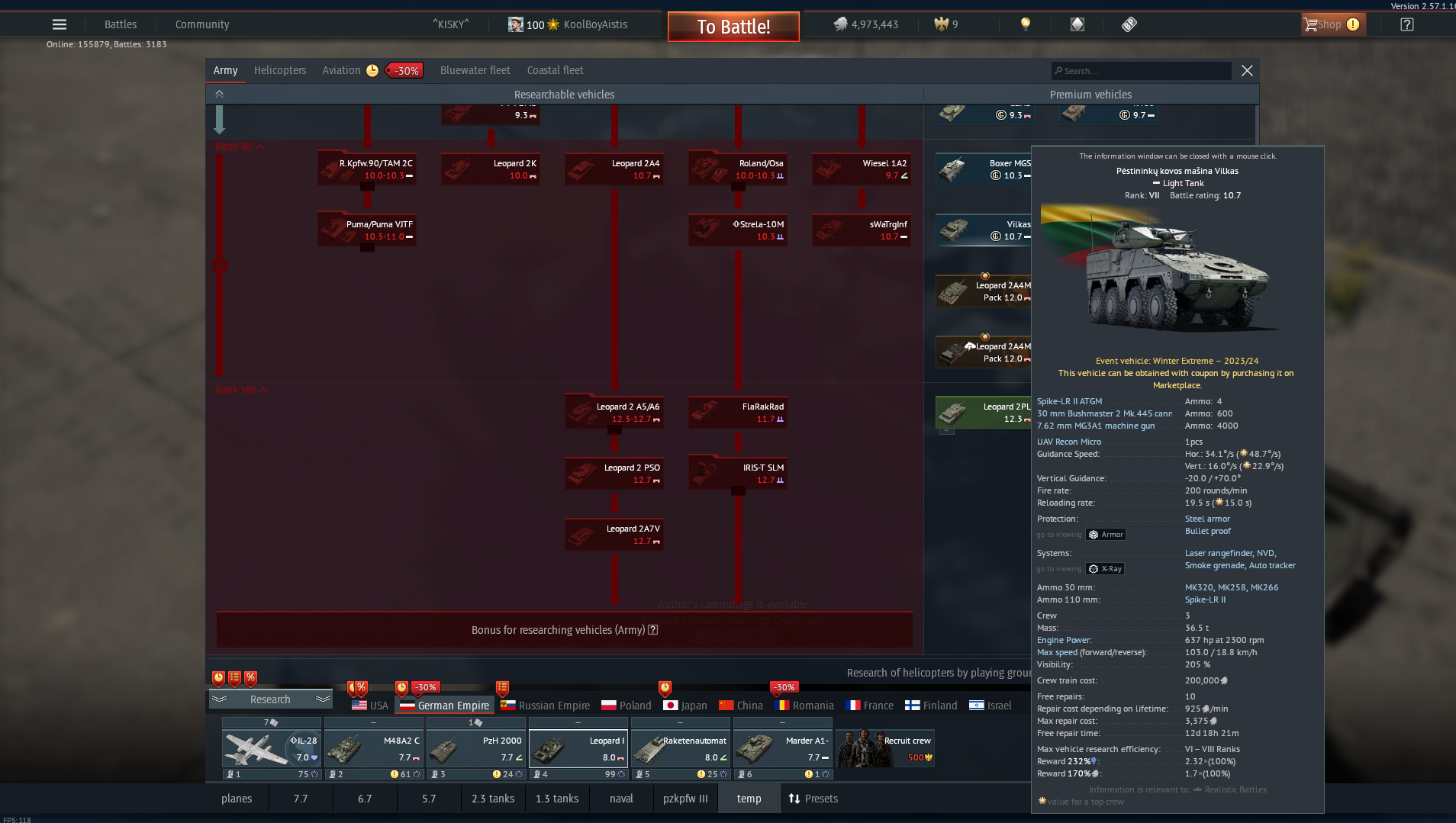This screenshot has width=1456, height=823.
Task: Switch to the planes preset
Action: pos(237,799)
